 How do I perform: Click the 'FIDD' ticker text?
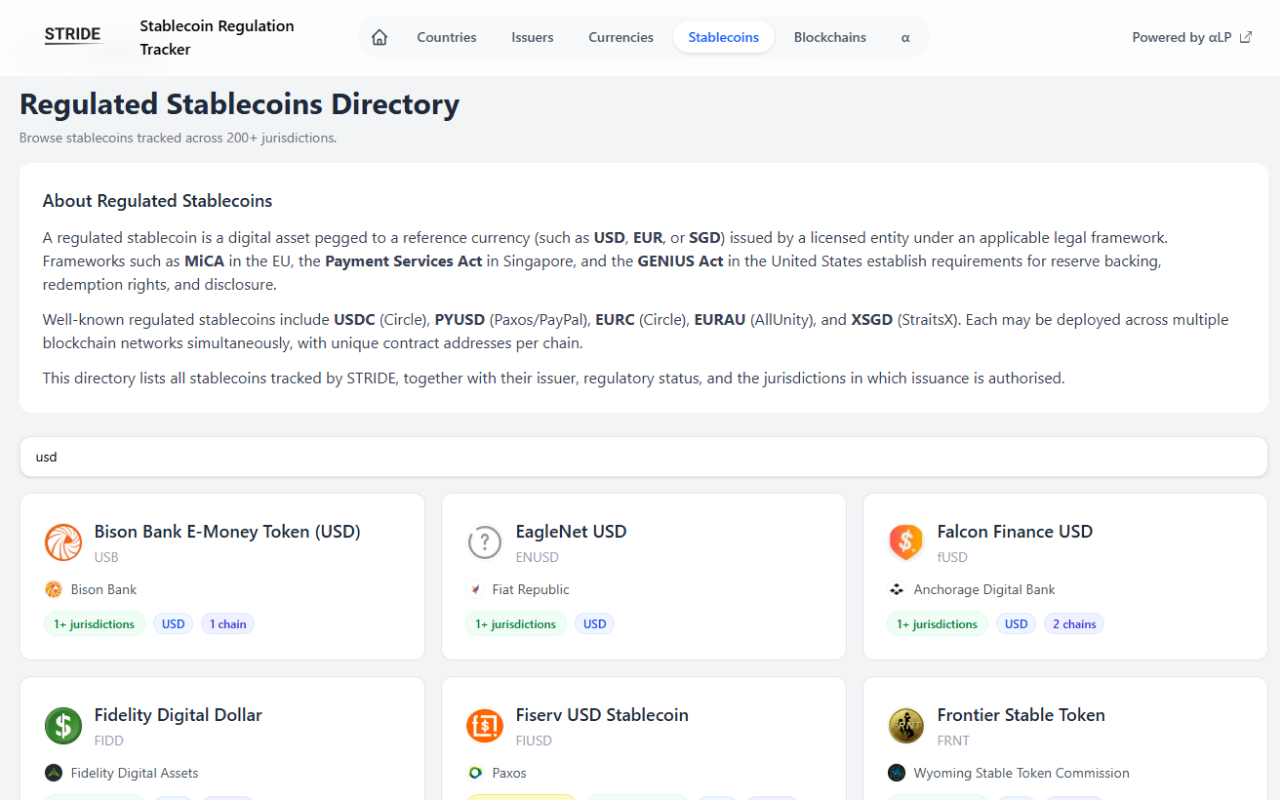point(109,741)
